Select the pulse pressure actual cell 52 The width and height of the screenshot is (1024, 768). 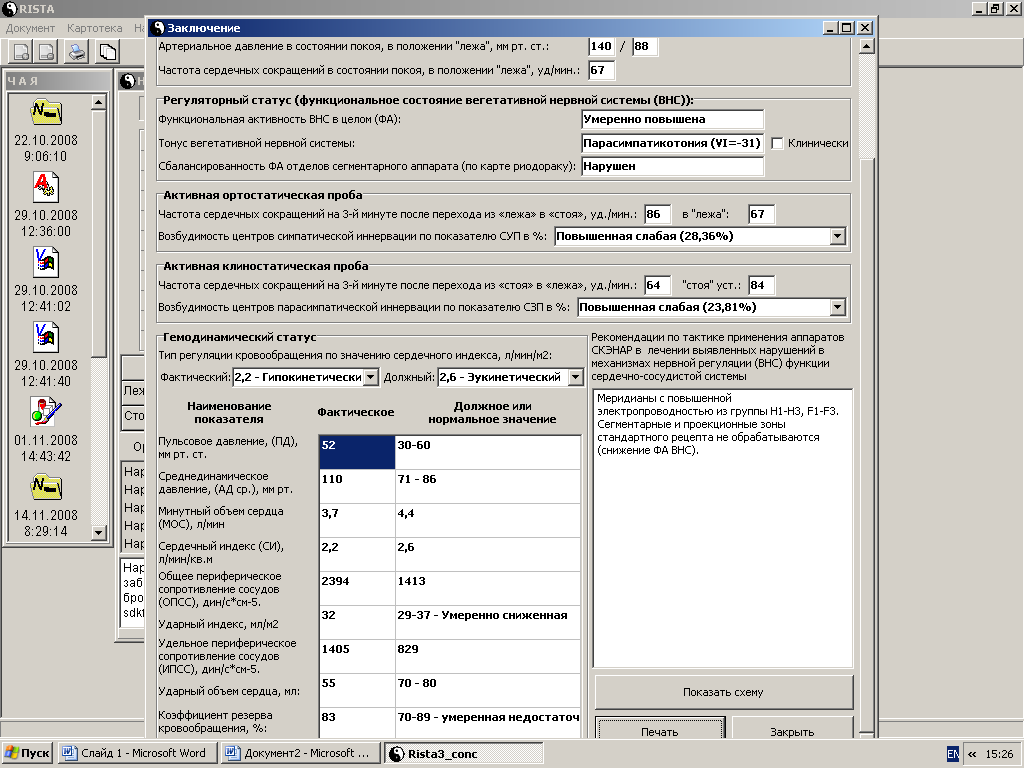click(x=357, y=452)
